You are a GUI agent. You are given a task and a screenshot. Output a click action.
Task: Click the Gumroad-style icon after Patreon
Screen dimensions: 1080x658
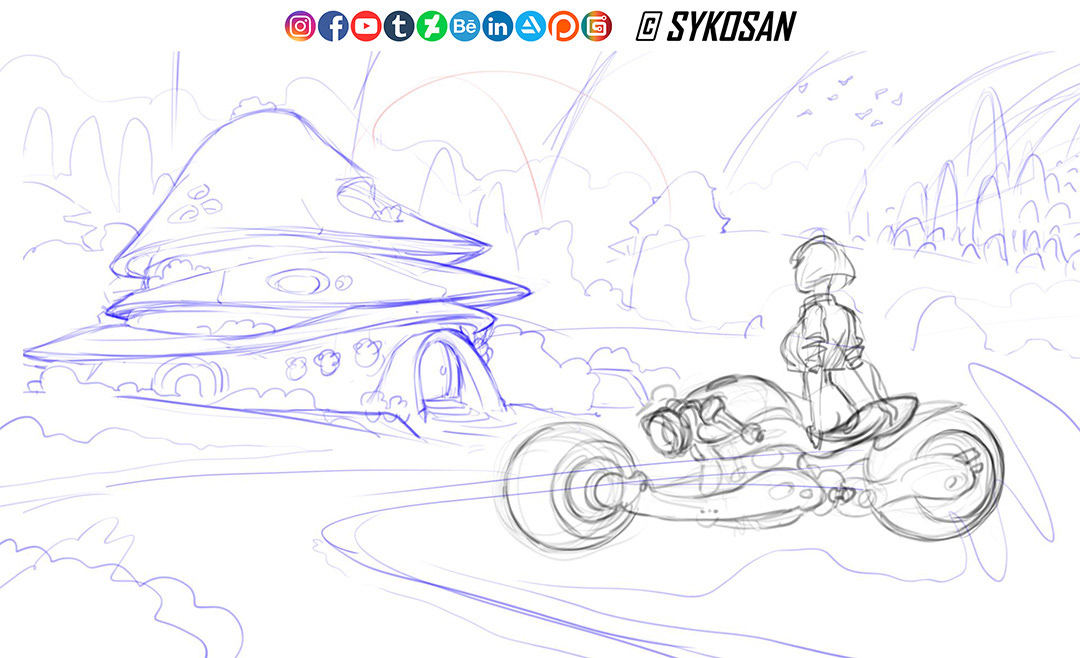pos(596,26)
